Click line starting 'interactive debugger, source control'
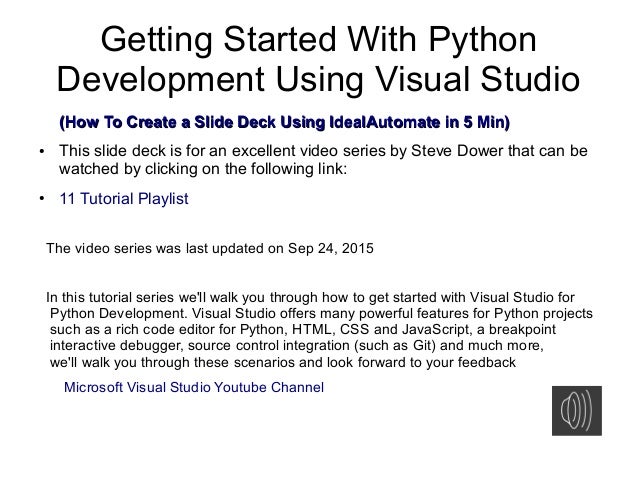 297,346
